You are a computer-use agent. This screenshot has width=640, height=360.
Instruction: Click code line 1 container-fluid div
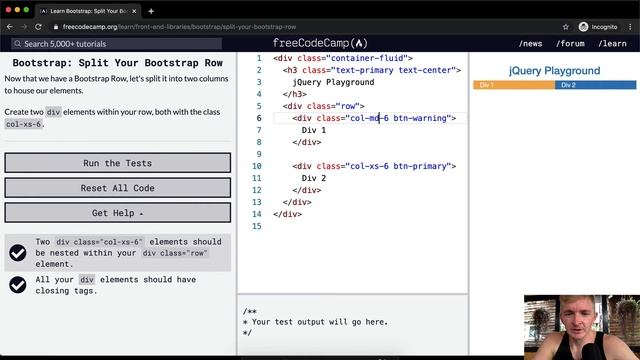click(343, 58)
